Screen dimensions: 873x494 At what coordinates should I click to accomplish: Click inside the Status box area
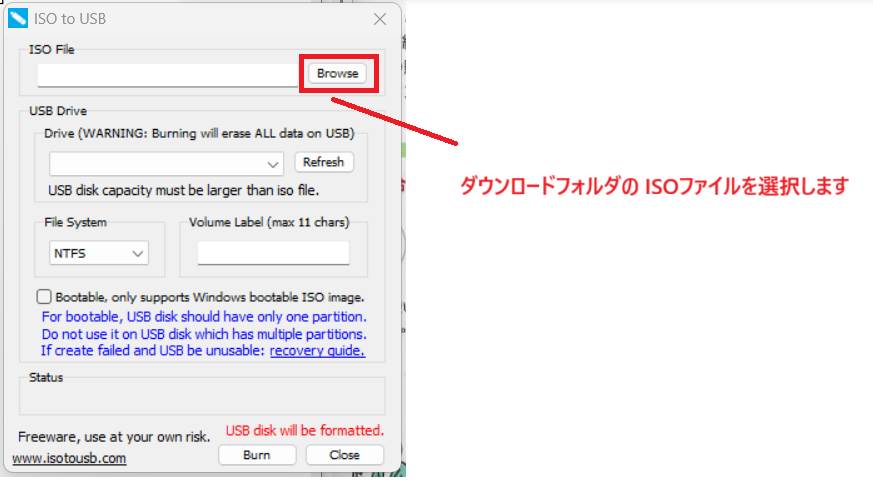(202, 395)
